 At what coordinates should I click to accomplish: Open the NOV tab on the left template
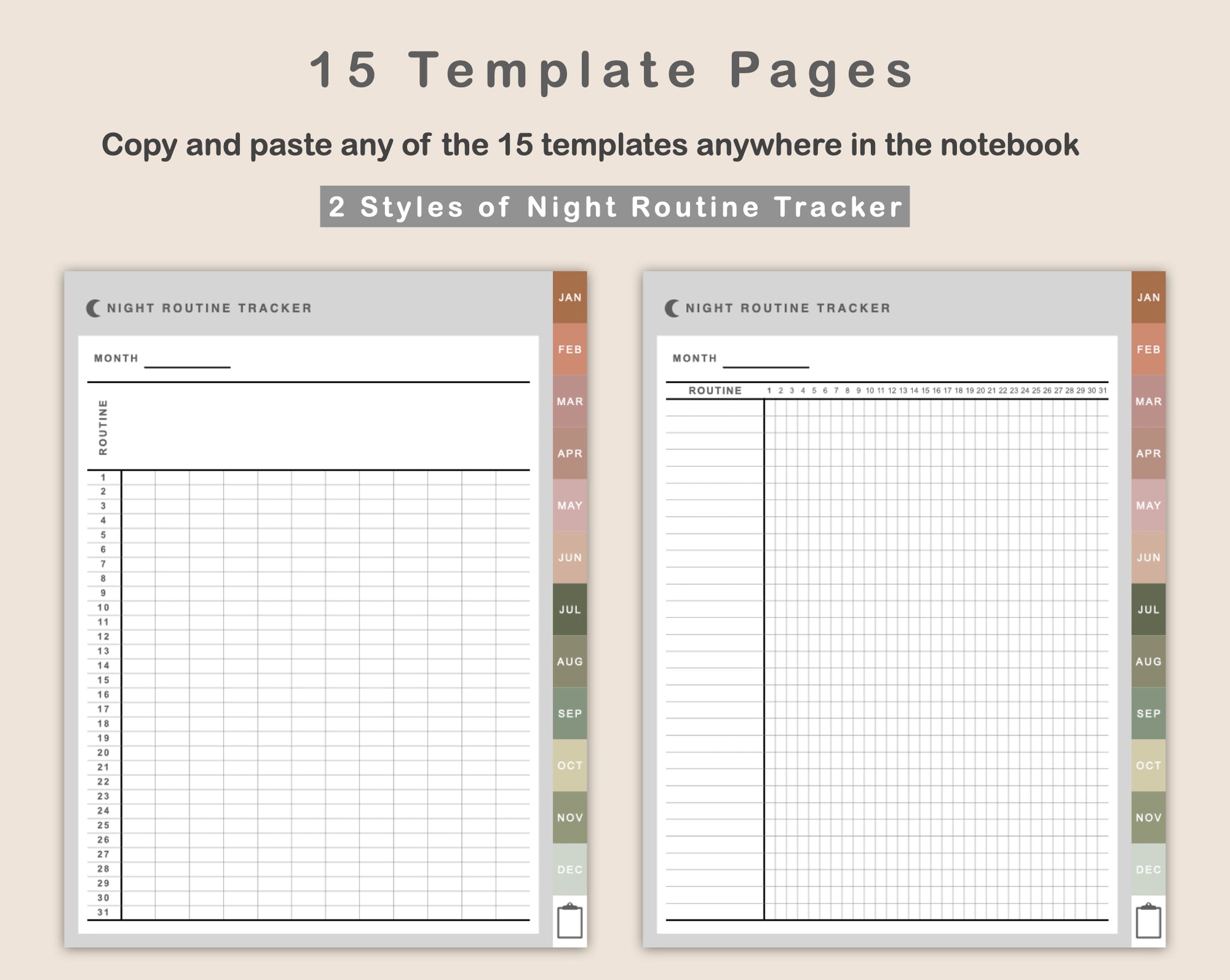569,818
